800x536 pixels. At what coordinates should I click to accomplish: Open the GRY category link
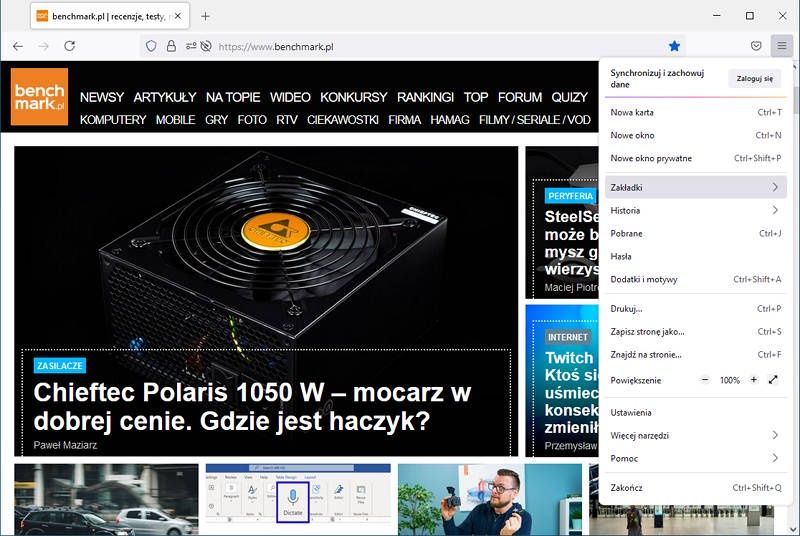point(216,120)
